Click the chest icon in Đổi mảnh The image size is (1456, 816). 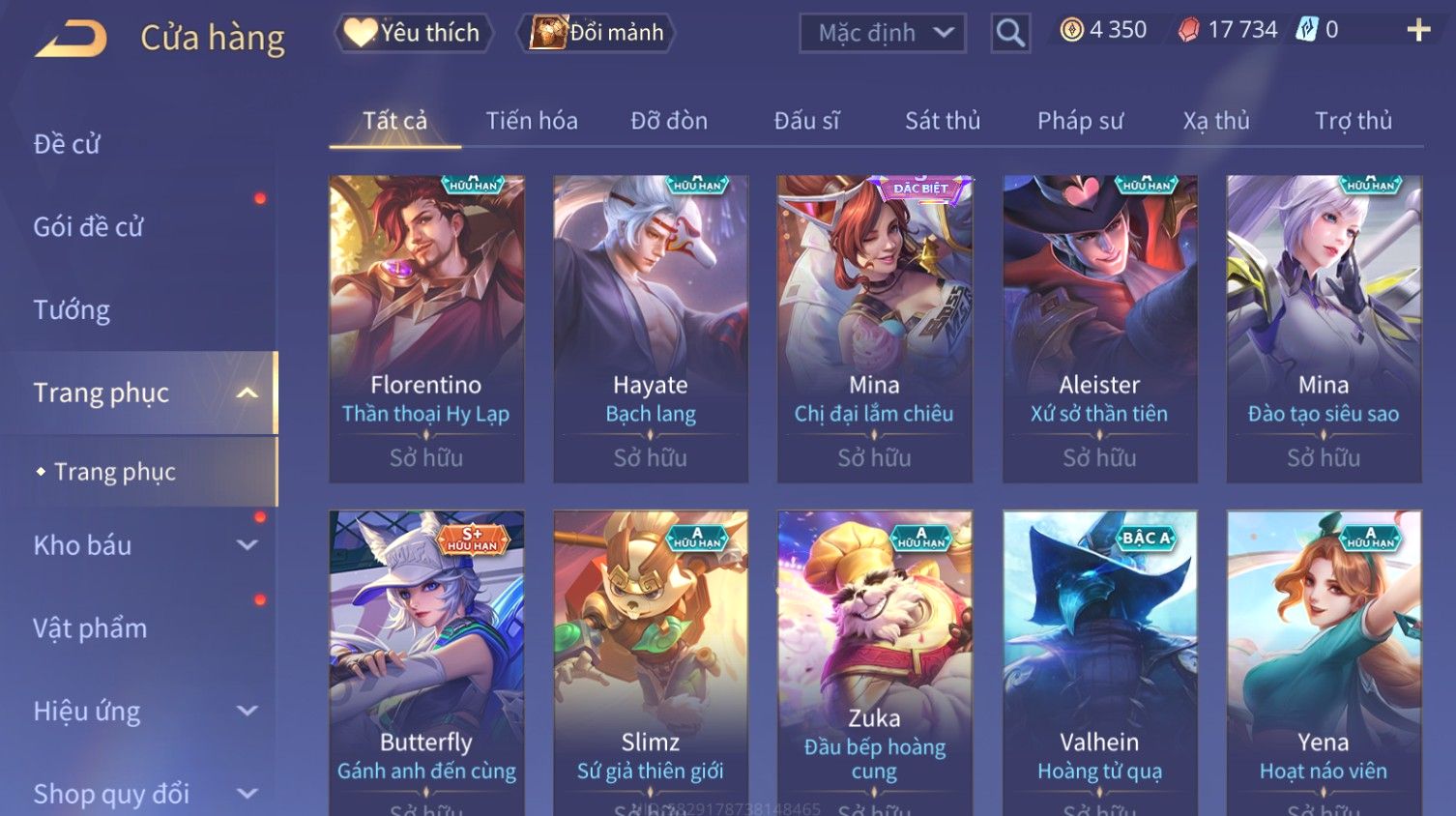tap(548, 32)
